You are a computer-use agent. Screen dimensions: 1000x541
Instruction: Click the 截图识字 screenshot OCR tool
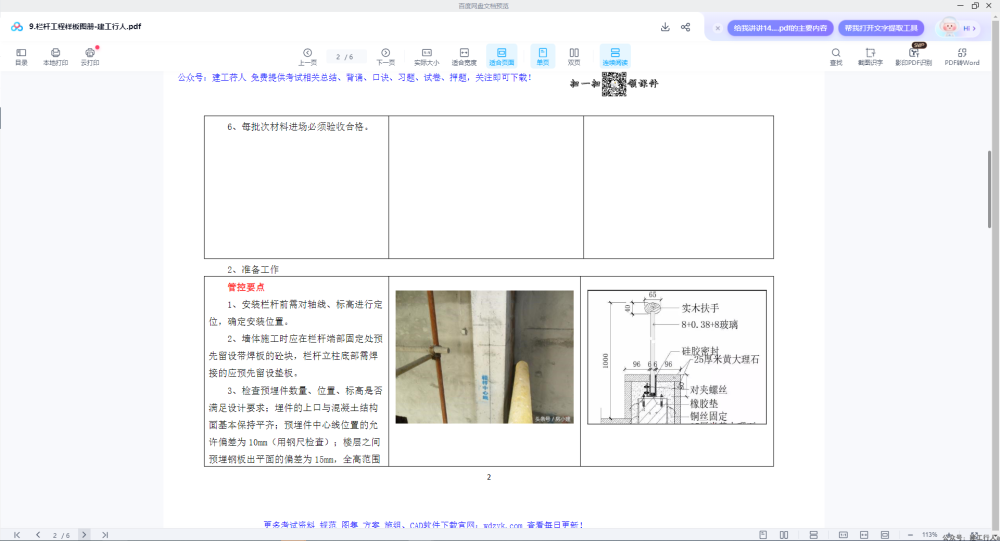pos(871,56)
